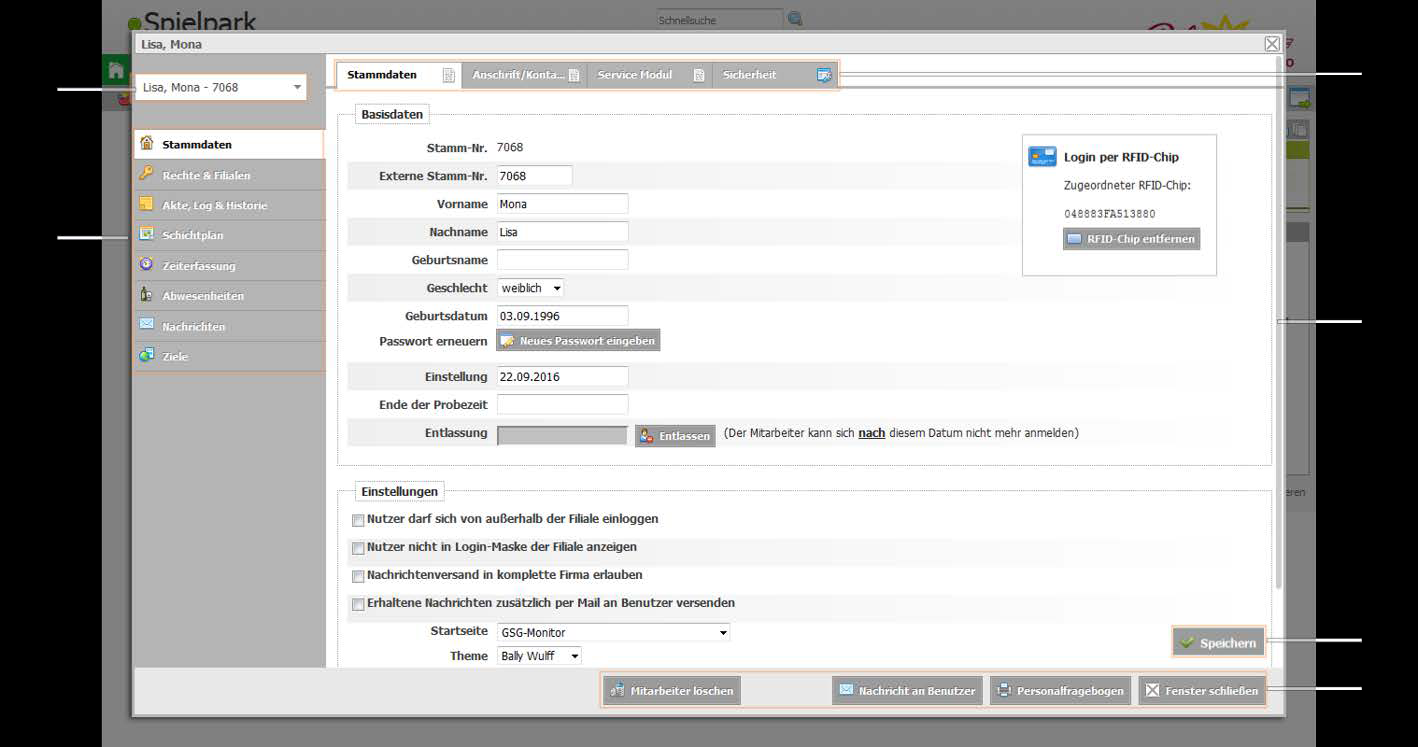Switch to the Anschrift/Kontakt tab
1418x747 pixels.
click(526, 75)
